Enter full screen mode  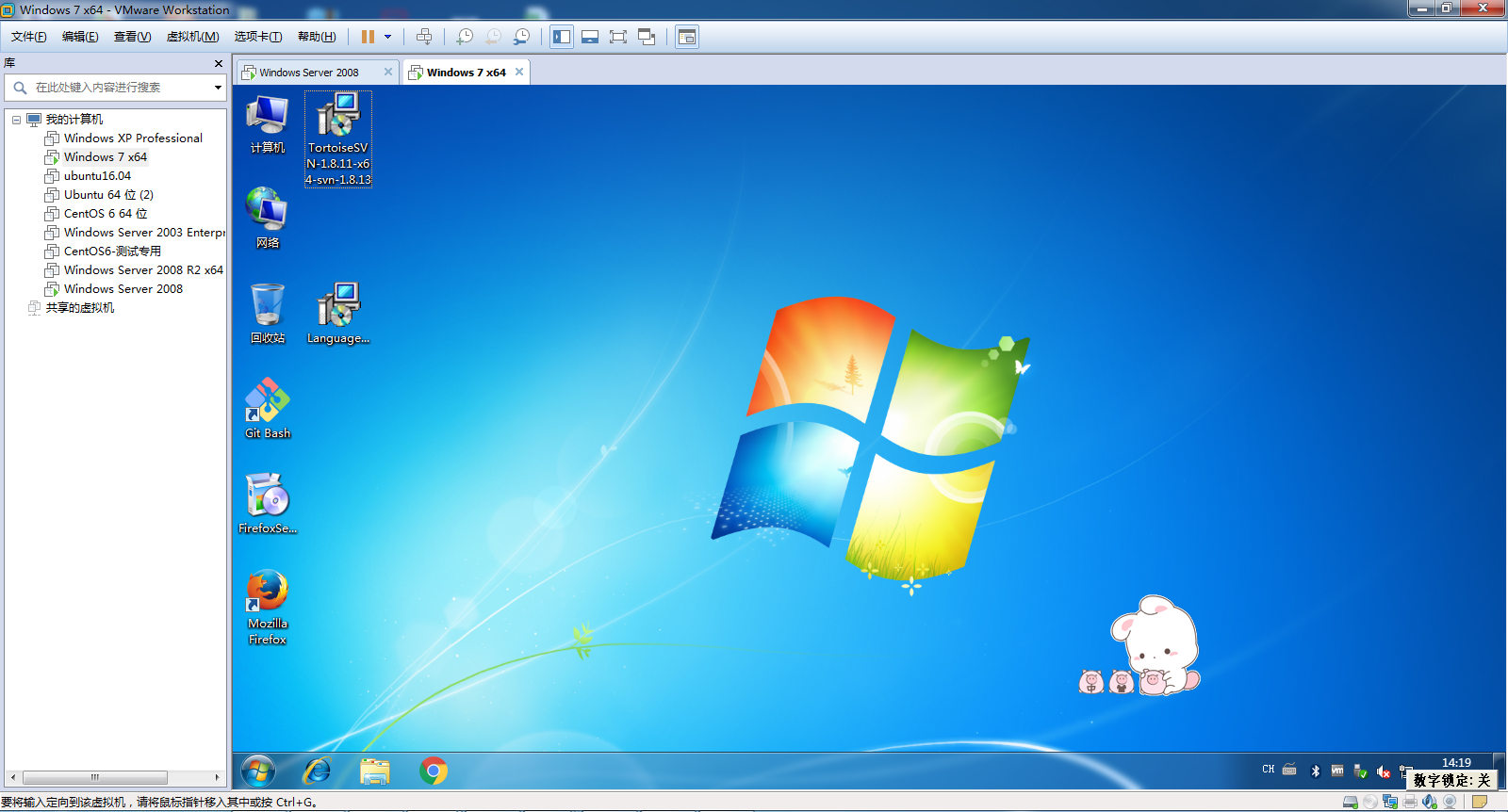618,37
